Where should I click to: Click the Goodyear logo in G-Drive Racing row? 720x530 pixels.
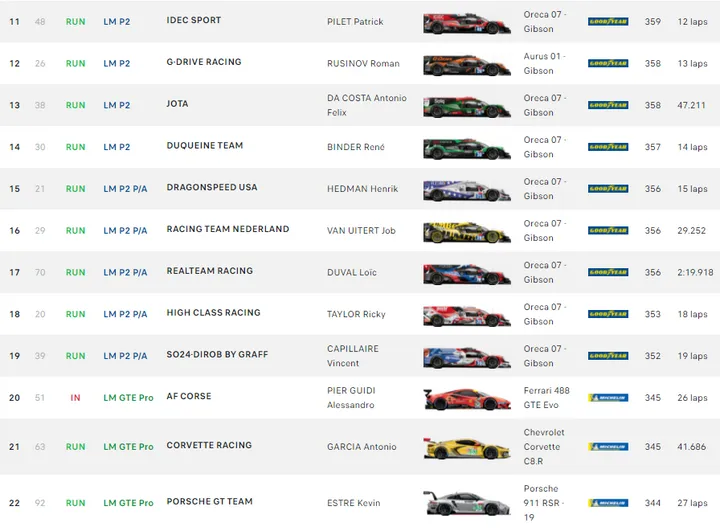click(x=608, y=63)
